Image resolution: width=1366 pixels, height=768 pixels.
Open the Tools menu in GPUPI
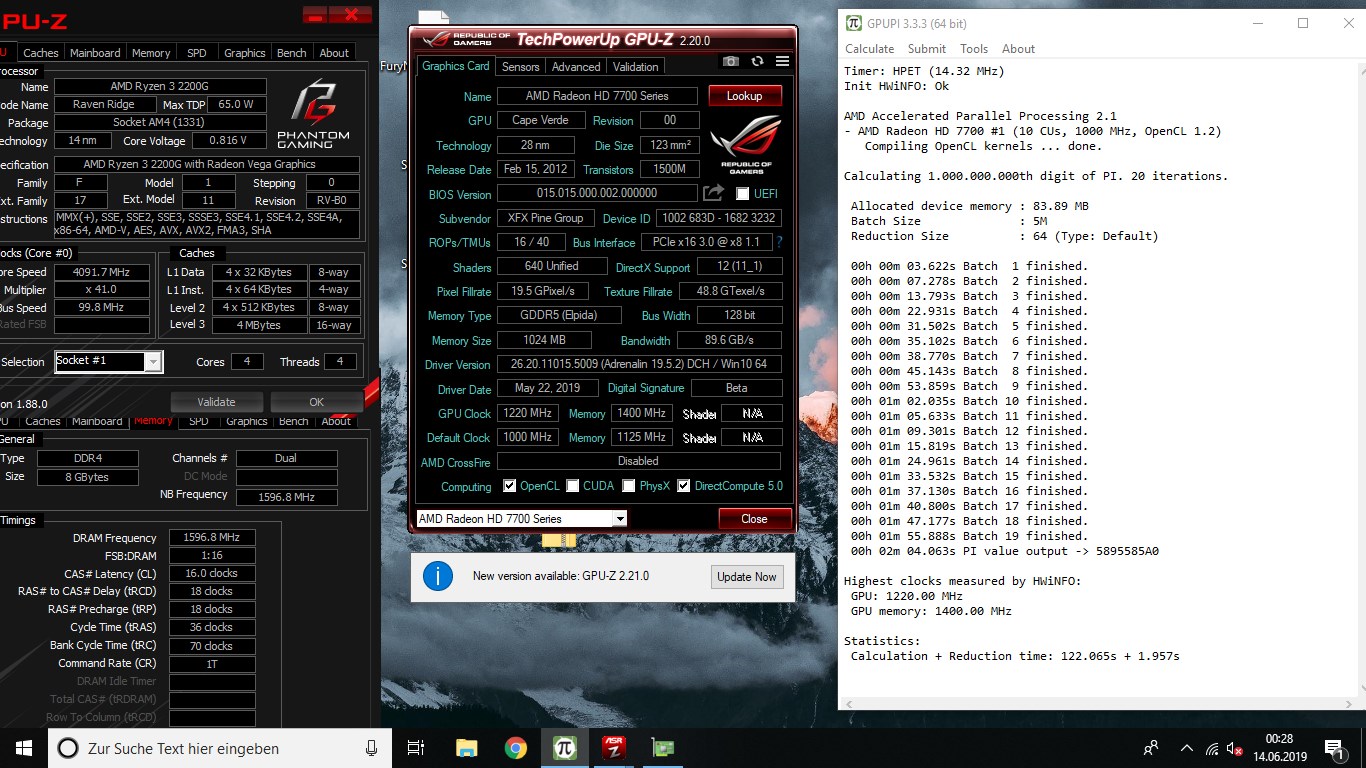click(x=974, y=48)
